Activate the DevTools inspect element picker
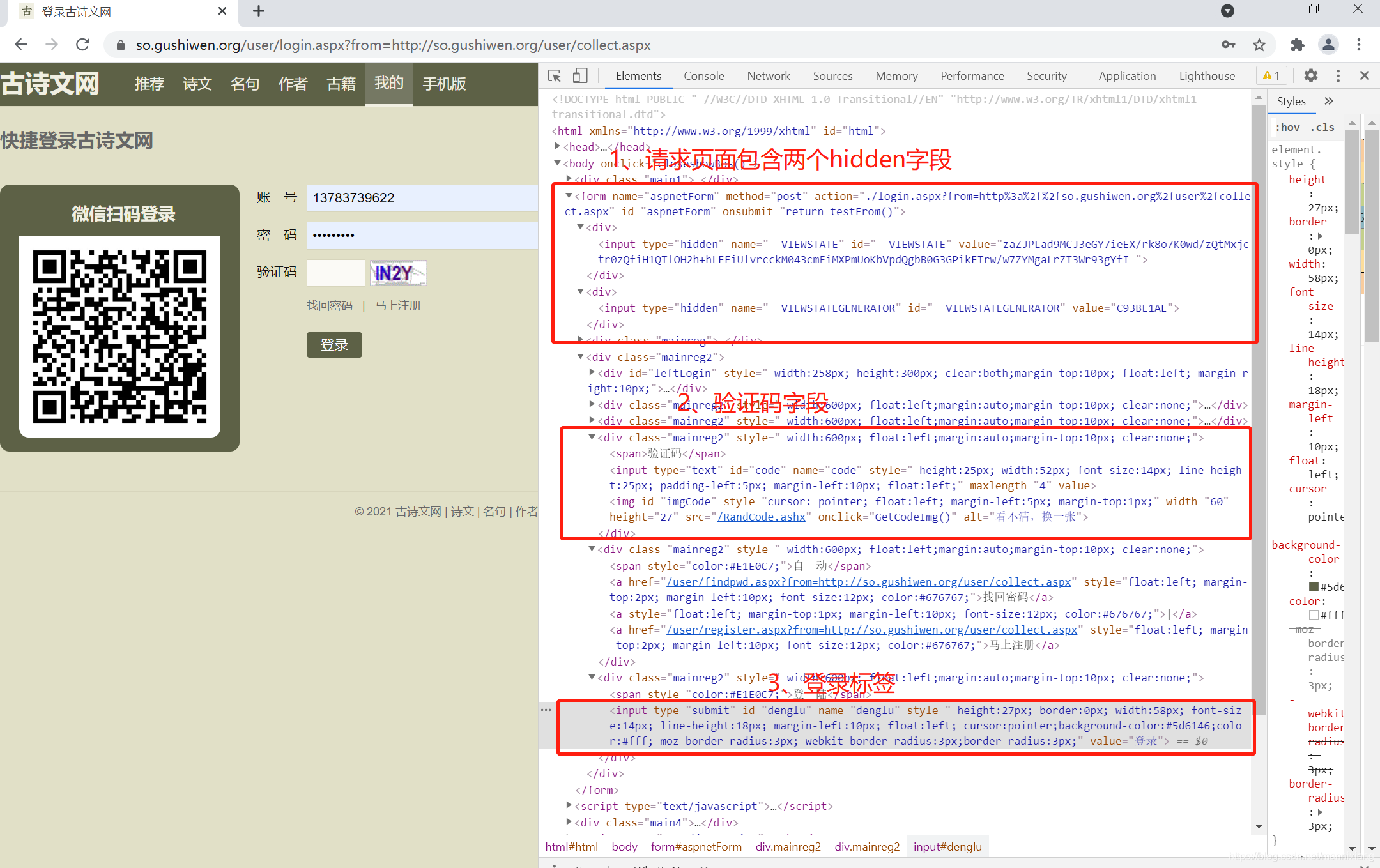Viewport: 1380px width, 868px height. pyautogui.click(x=555, y=76)
